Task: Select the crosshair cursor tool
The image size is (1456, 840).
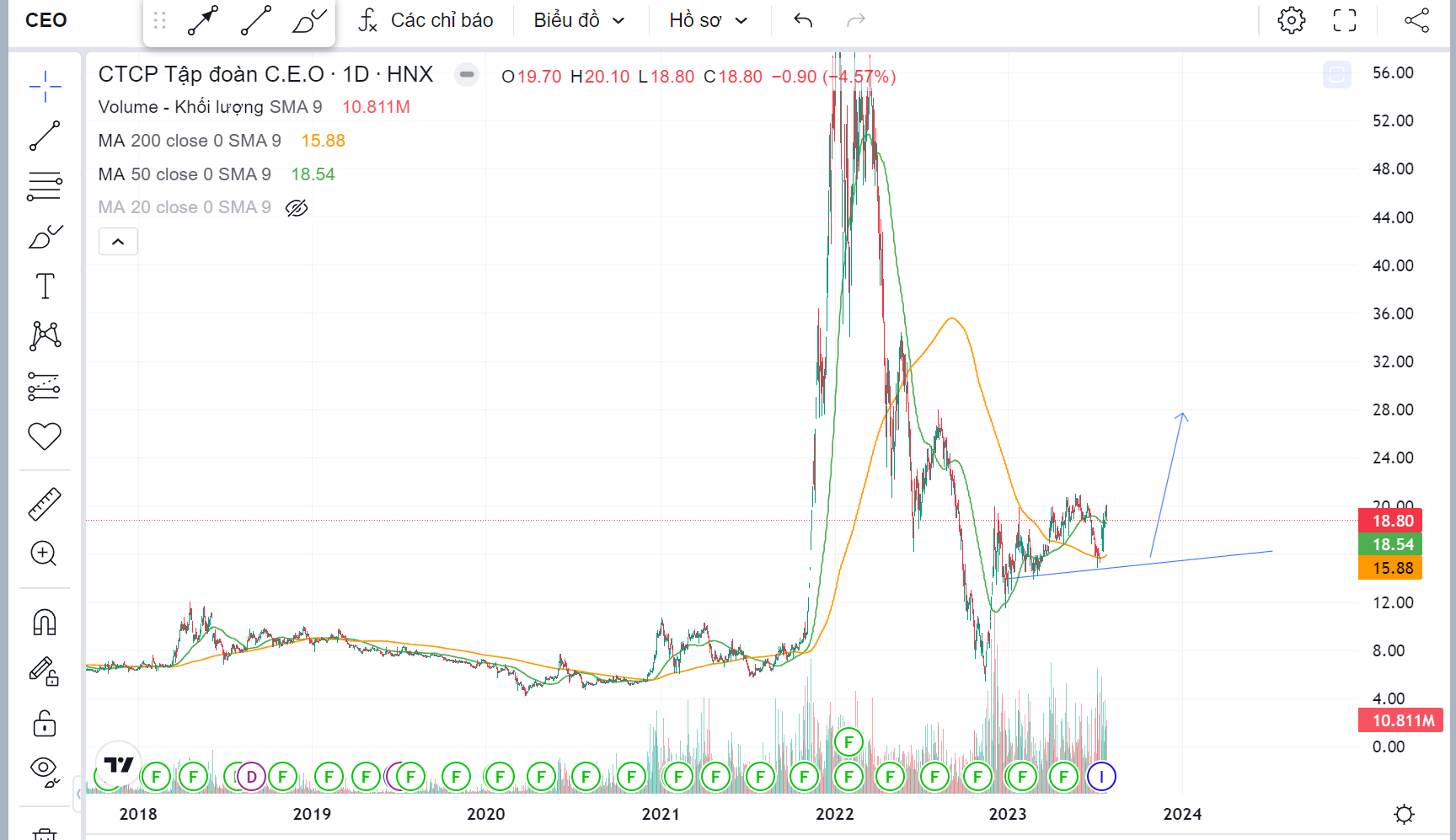Action: point(45,86)
